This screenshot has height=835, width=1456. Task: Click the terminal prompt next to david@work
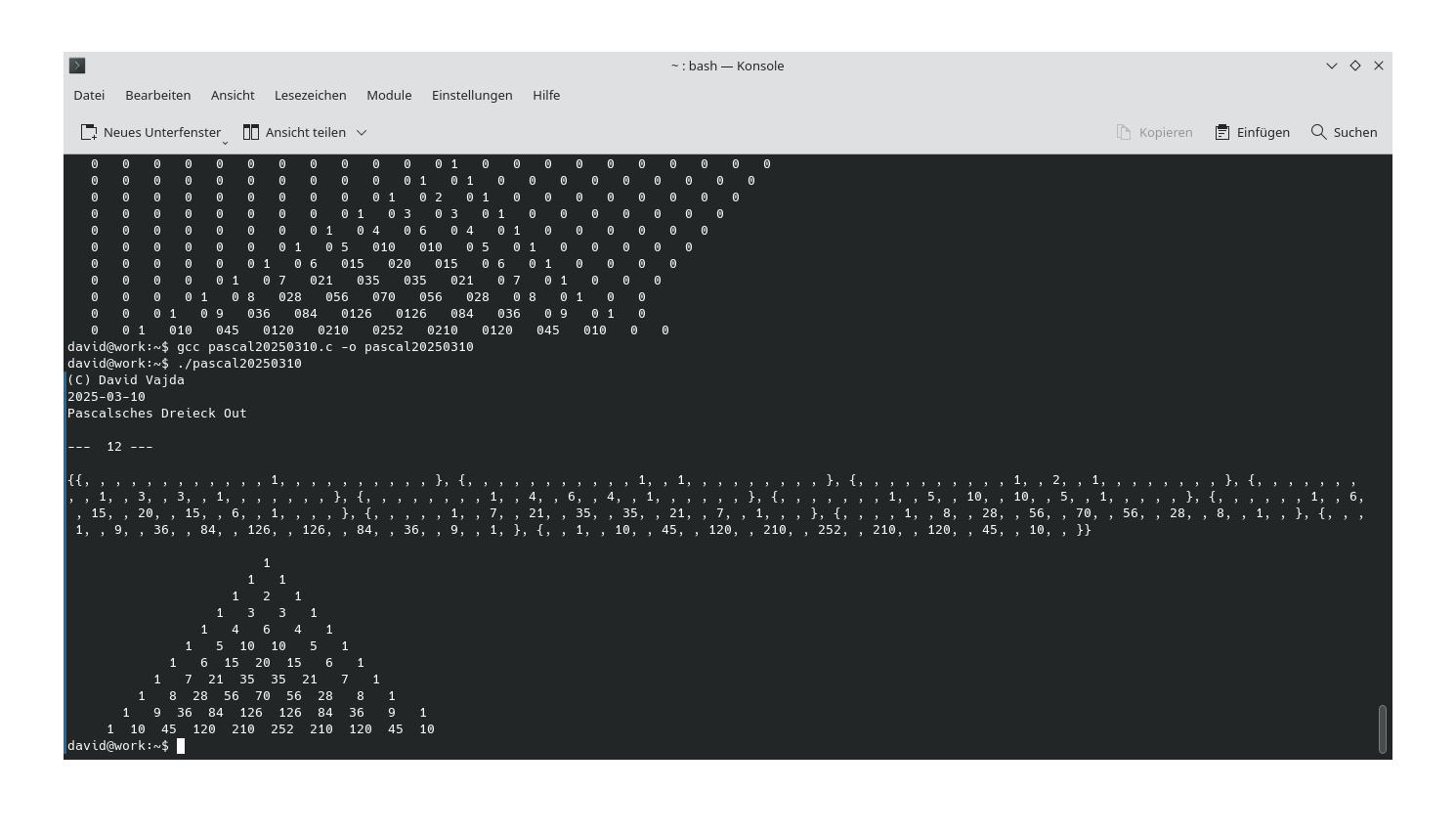(180, 745)
